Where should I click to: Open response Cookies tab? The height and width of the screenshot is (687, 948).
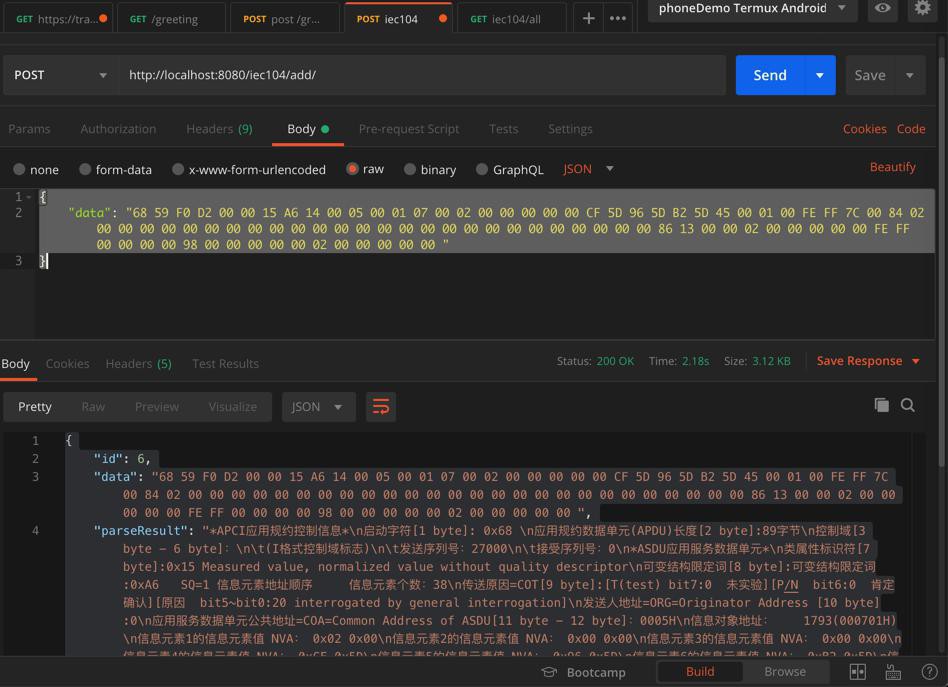(67, 363)
